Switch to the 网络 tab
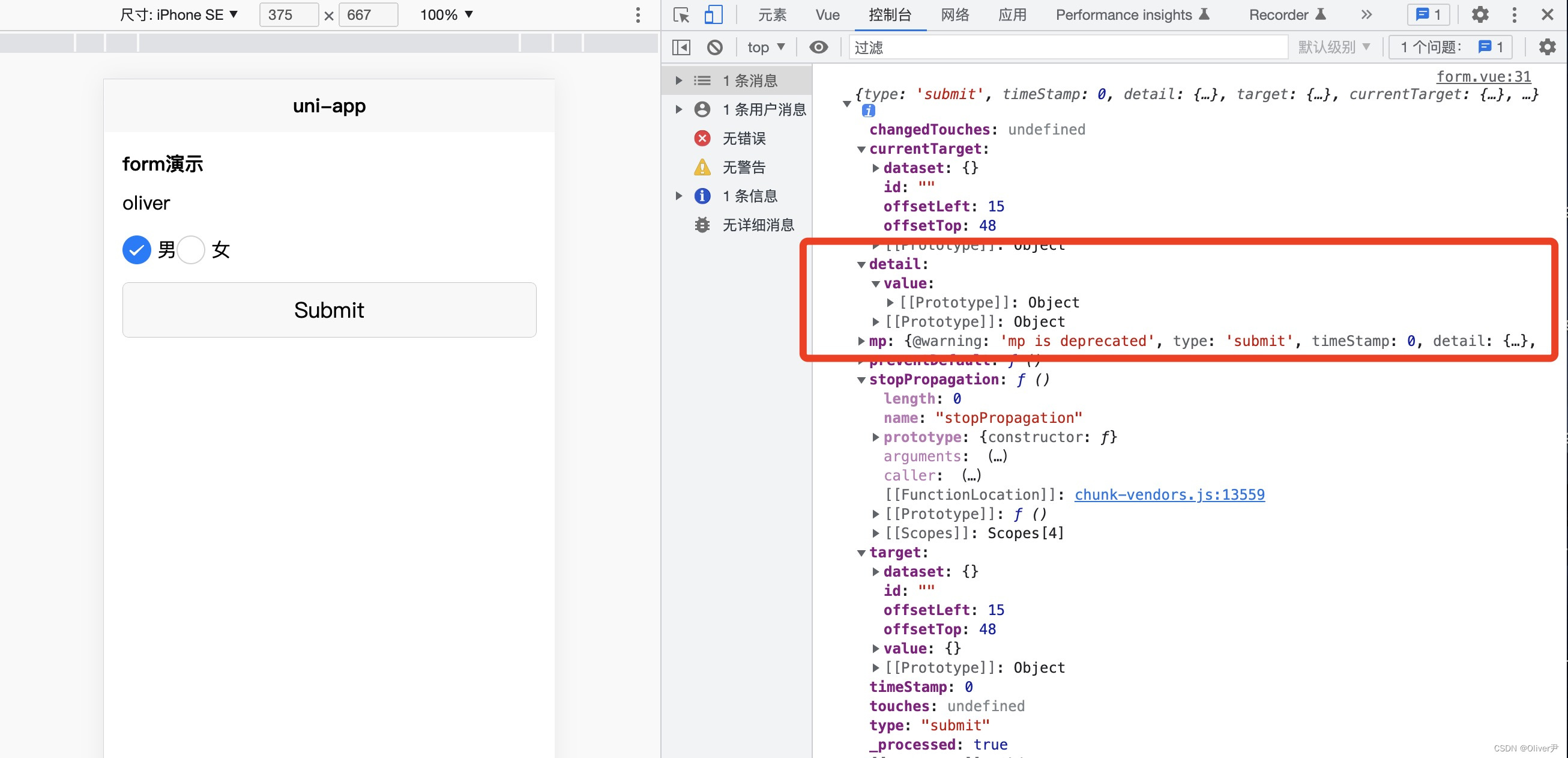 pyautogui.click(x=954, y=14)
